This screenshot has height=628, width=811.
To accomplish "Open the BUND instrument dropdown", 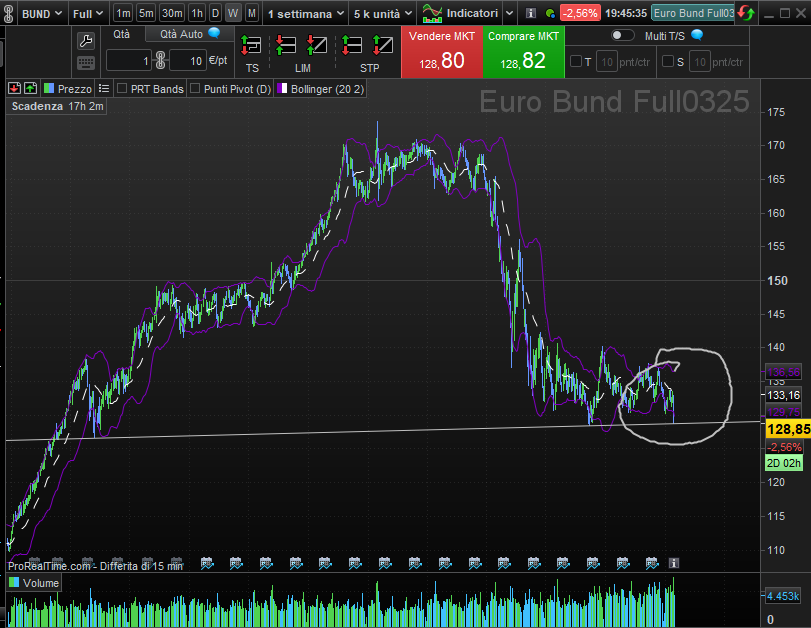I will pyautogui.click(x=43, y=14).
